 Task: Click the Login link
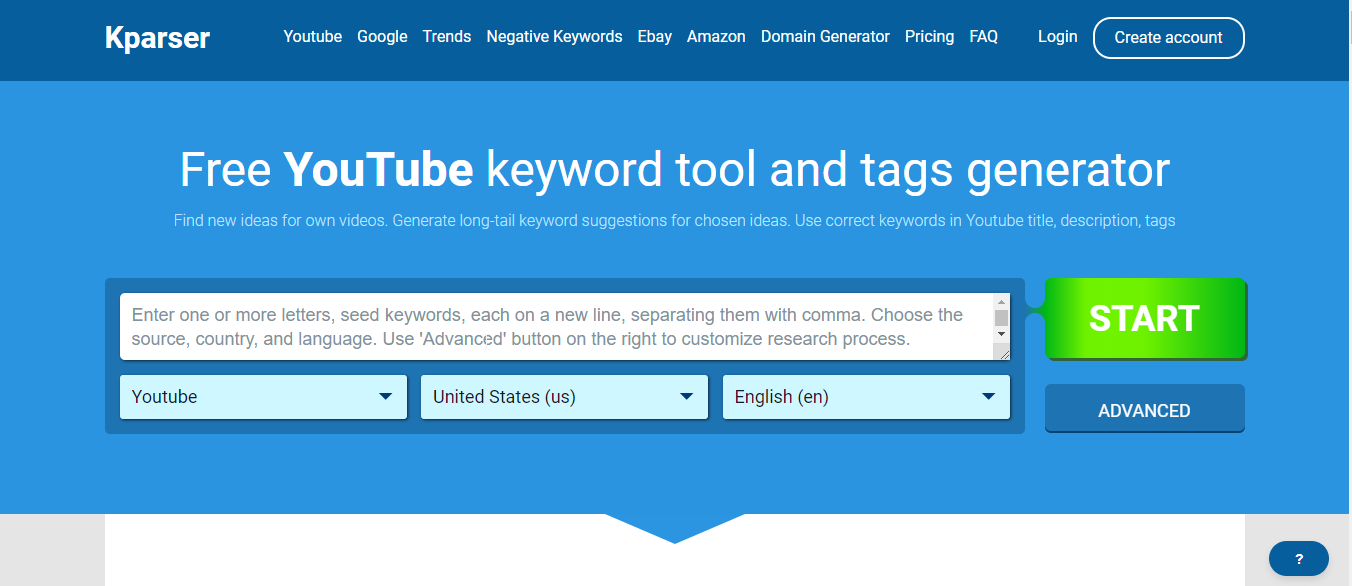click(x=1057, y=37)
